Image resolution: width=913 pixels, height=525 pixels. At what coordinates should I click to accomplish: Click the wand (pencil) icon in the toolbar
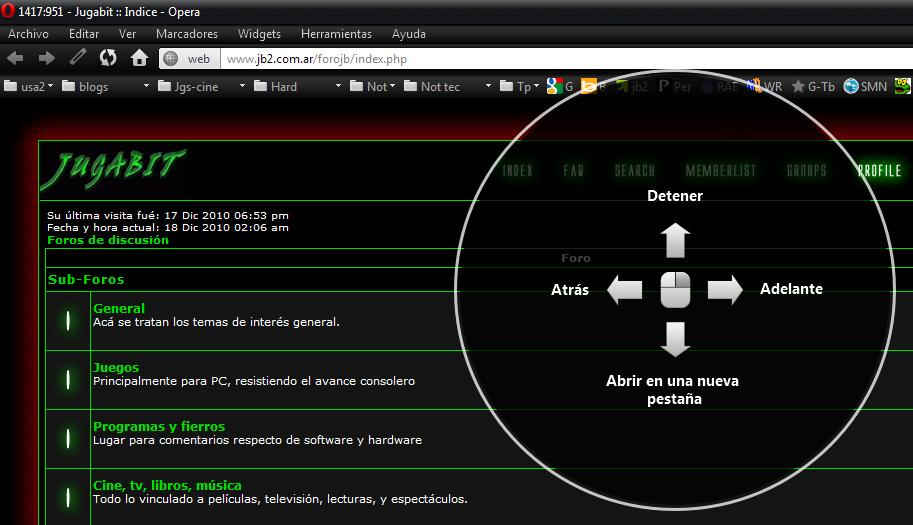tap(77, 57)
